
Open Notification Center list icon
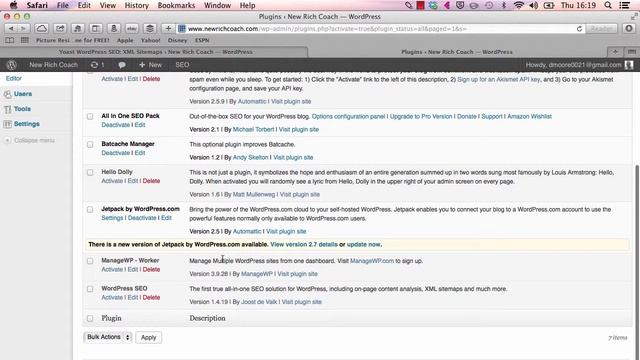624,5
